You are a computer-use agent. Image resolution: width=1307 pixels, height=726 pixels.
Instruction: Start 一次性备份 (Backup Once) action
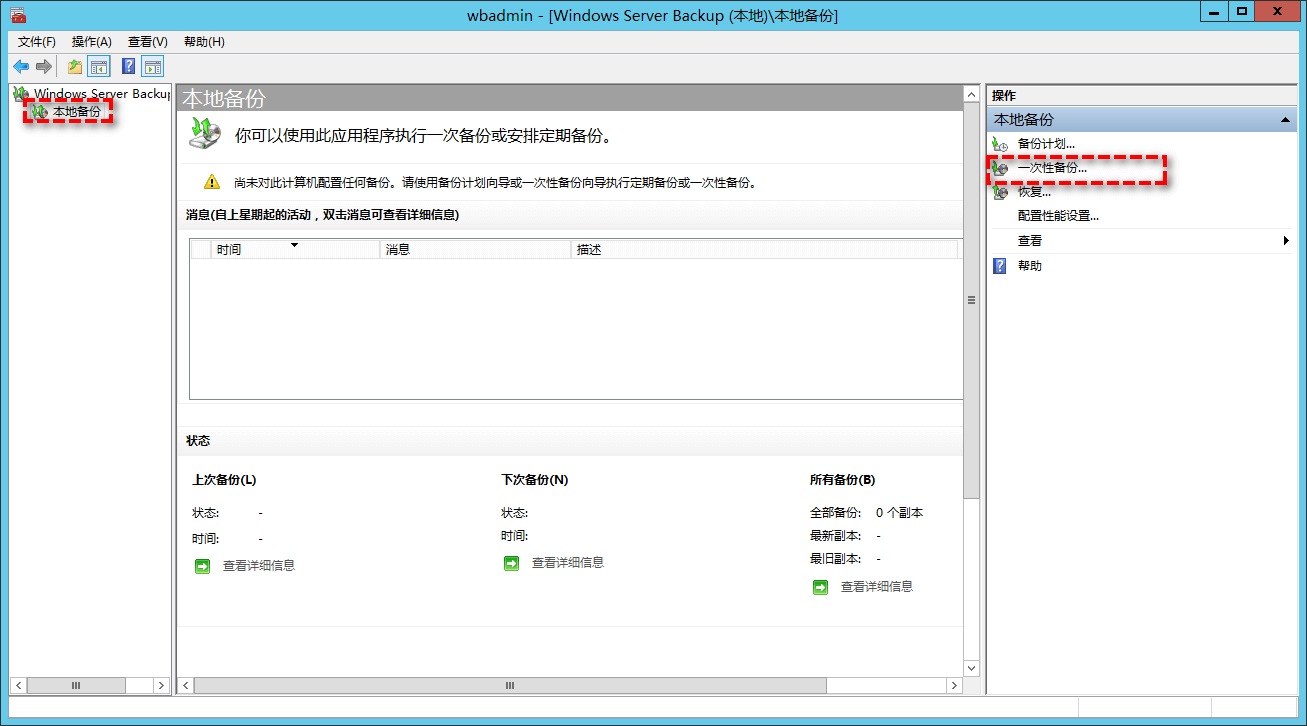coord(1052,168)
